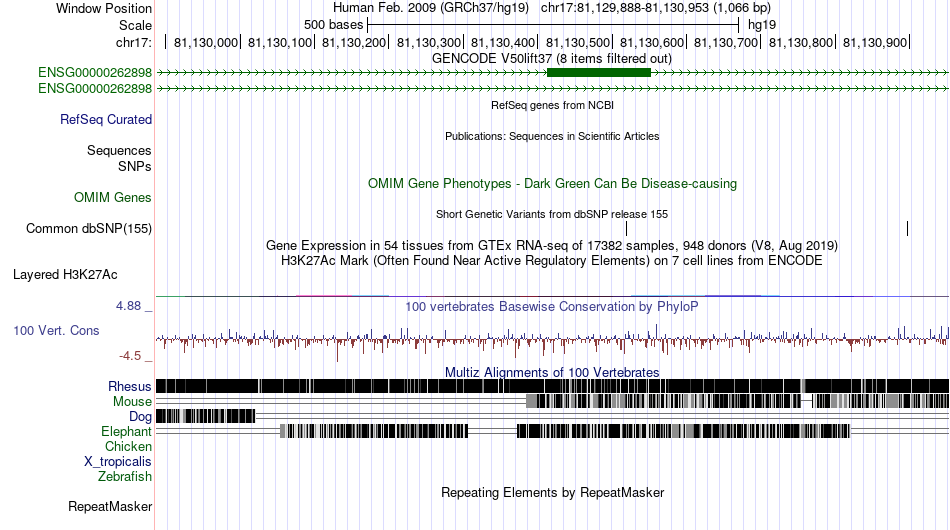Click the dark green exon block of ENSG00000262898
950x530 pixels.
click(599, 73)
